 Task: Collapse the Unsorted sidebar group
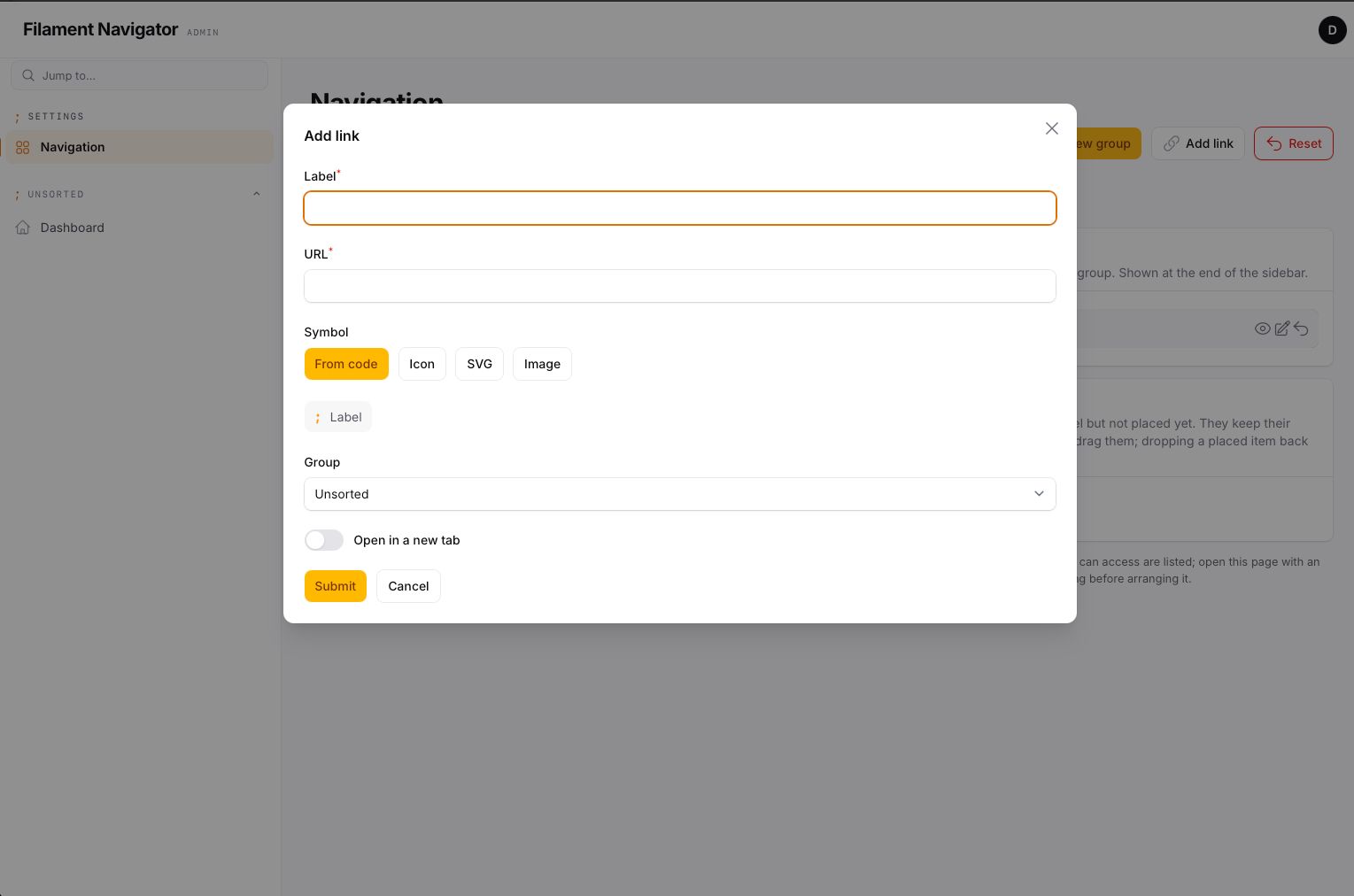pyautogui.click(x=257, y=194)
